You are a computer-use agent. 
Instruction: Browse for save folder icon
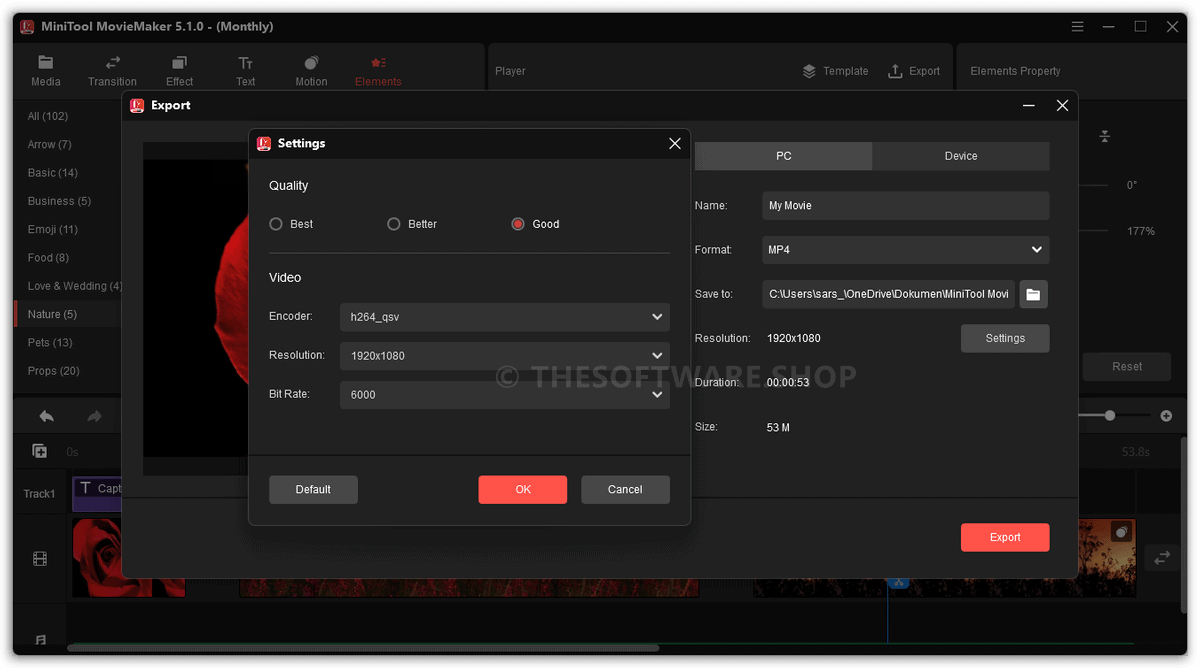tap(1033, 294)
